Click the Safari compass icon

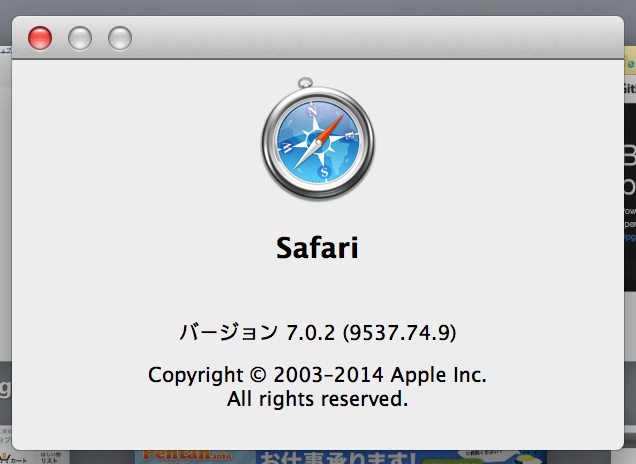(x=318, y=139)
